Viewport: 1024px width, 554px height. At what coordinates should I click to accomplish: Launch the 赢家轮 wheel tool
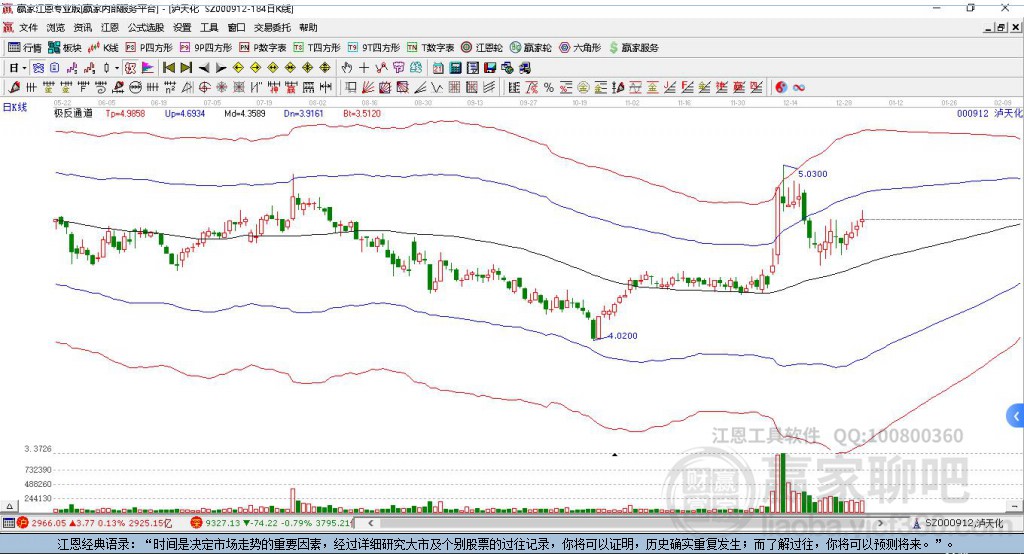[530, 48]
